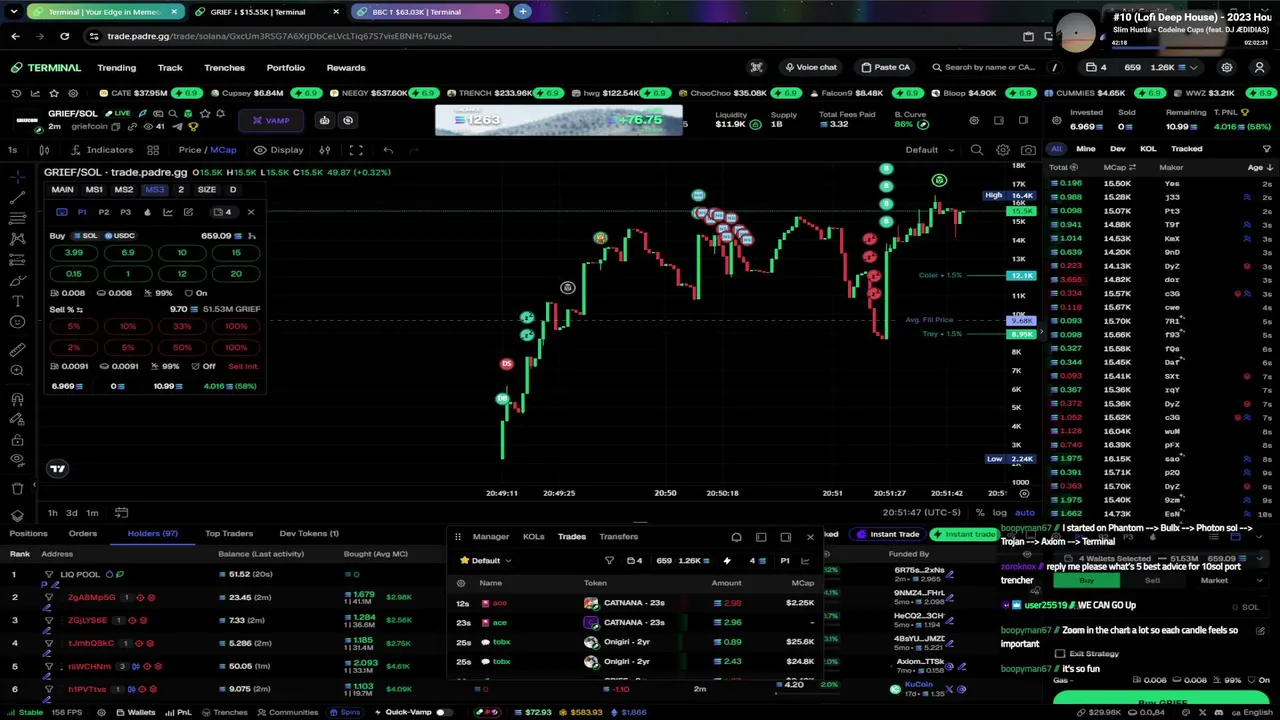Toggle sell protection shield labeled Off
1280x720 pixels.
click(202, 366)
